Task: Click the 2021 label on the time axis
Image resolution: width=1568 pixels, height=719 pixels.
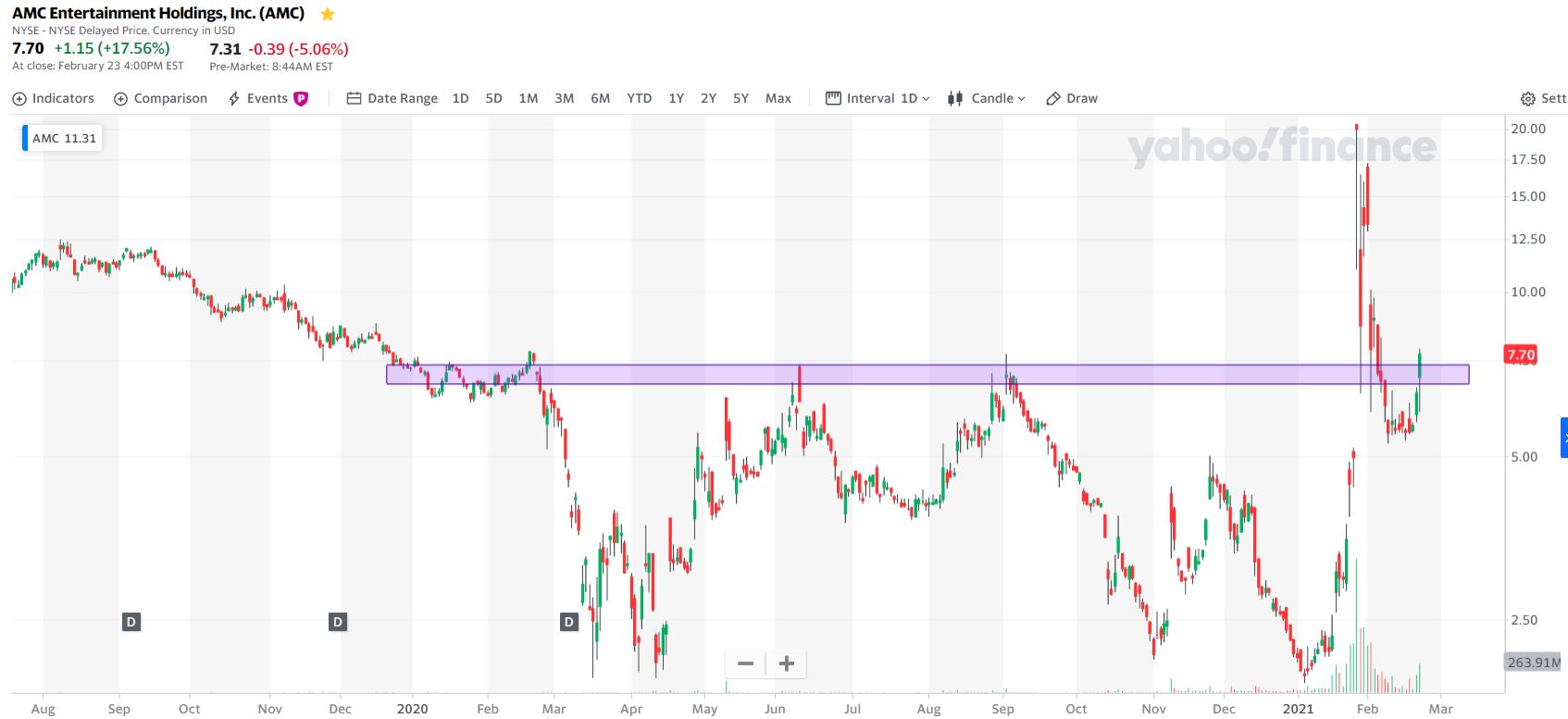Action: pyautogui.click(x=1298, y=709)
